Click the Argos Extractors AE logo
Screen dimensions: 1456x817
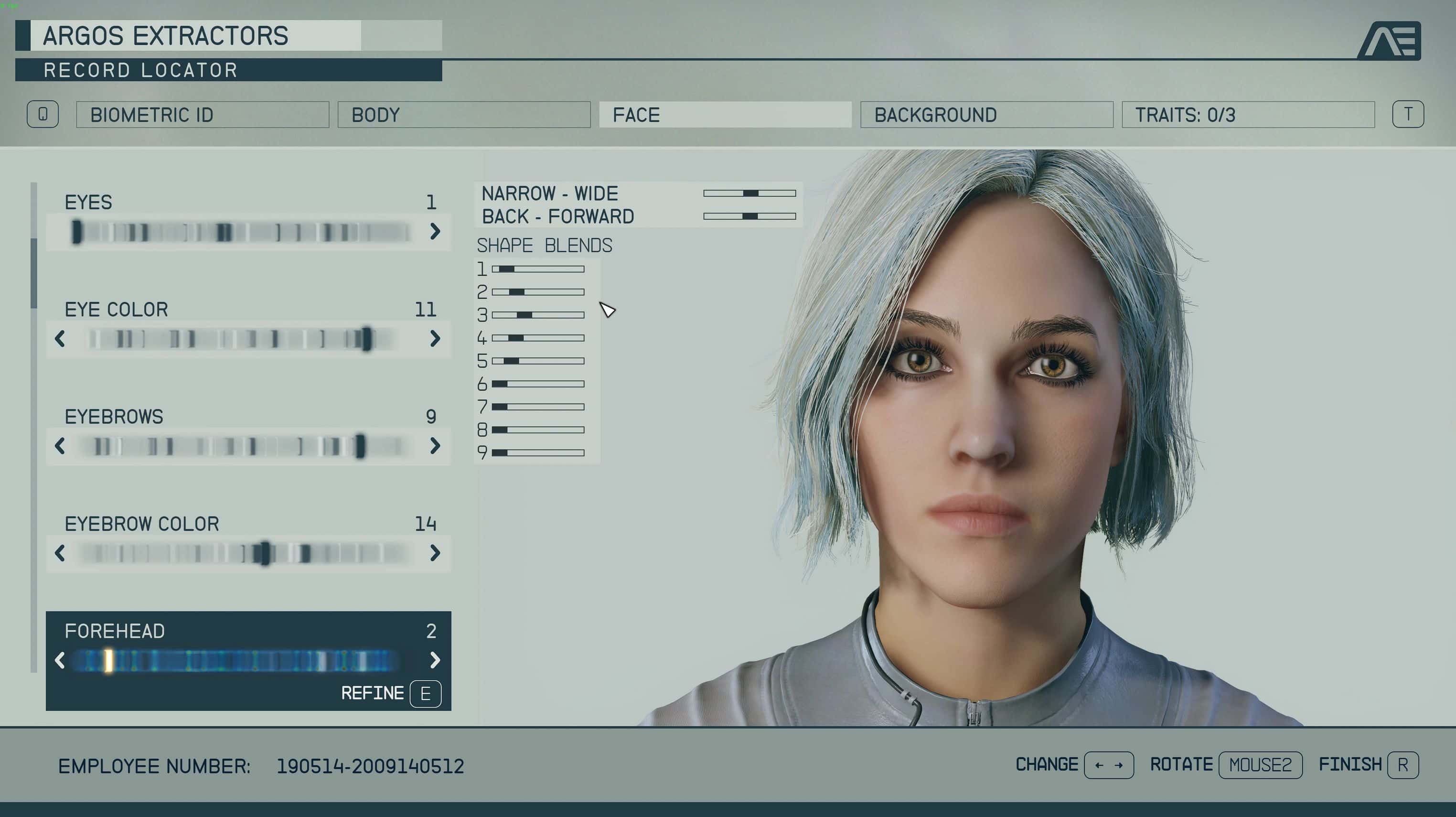pyautogui.click(x=1389, y=41)
